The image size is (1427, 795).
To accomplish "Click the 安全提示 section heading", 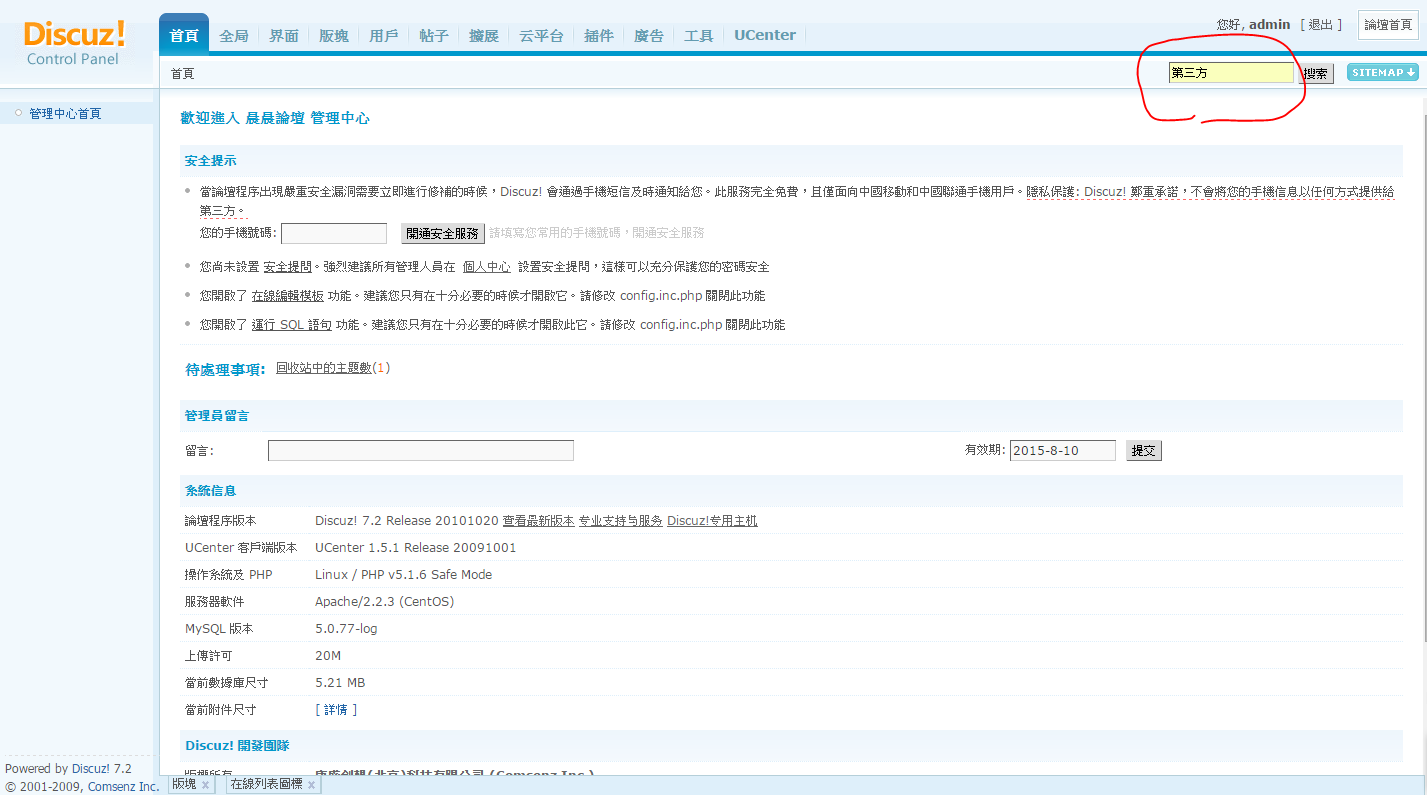I will coord(210,161).
